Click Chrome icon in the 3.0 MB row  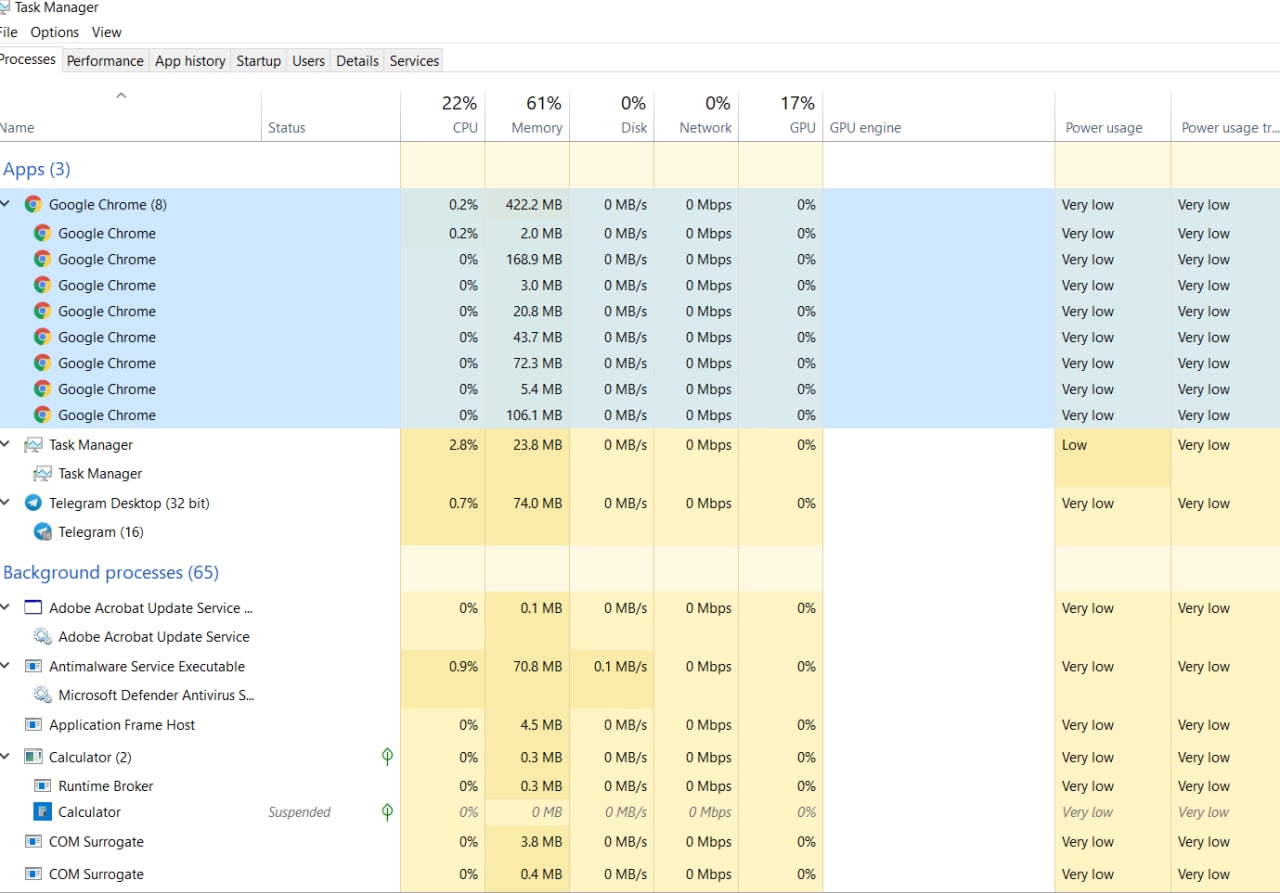pyautogui.click(x=42, y=285)
